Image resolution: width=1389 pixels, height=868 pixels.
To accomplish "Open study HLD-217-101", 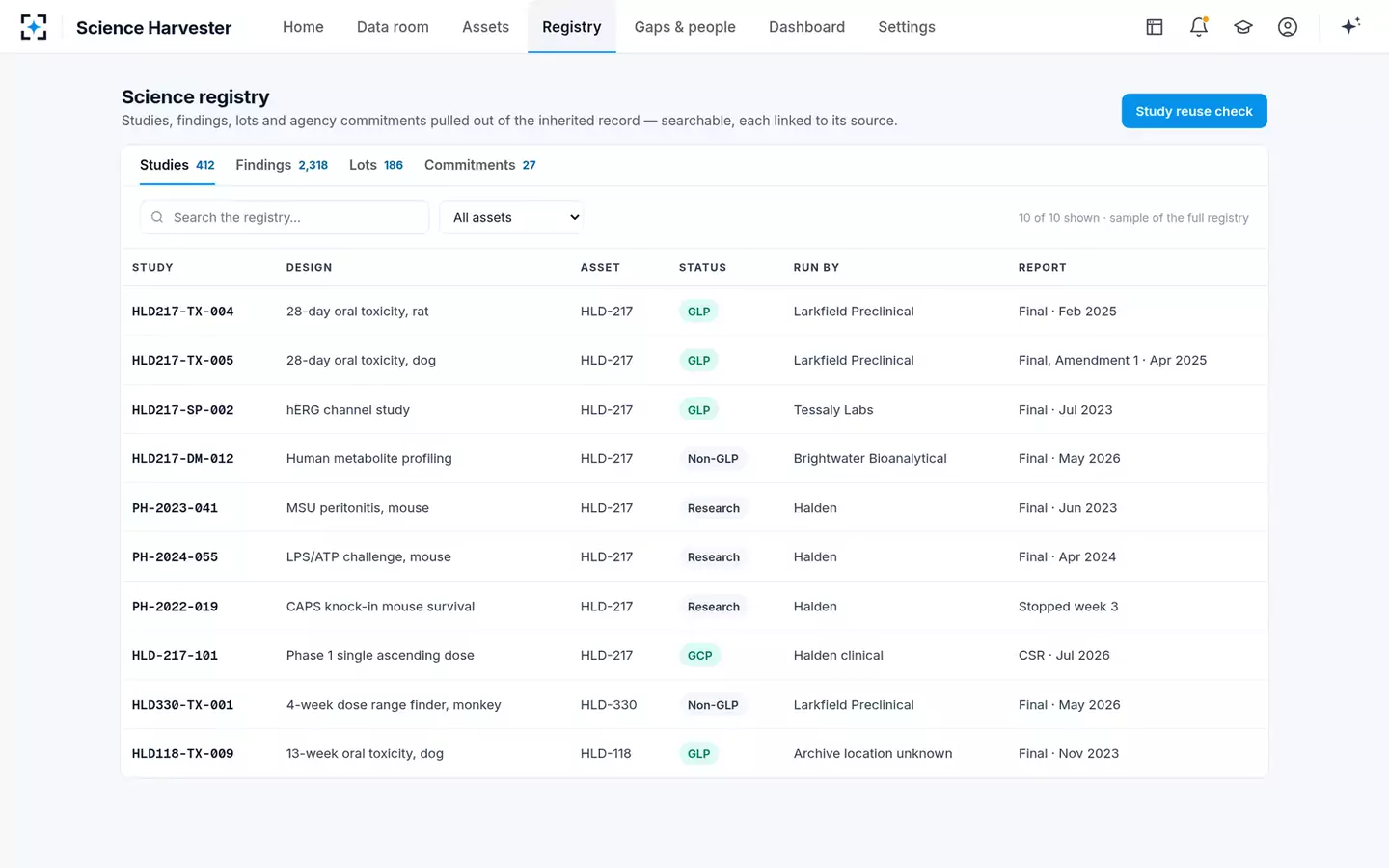I will [x=175, y=656].
